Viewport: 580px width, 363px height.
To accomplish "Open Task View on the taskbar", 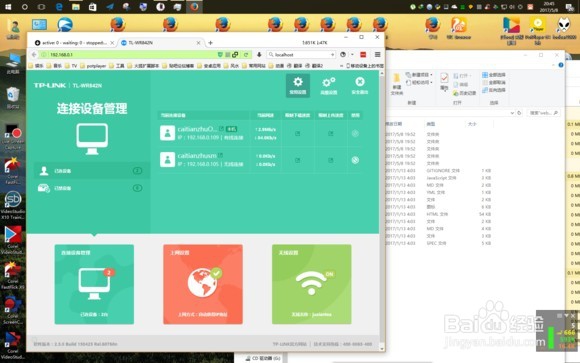I will click(x=41, y=7).
